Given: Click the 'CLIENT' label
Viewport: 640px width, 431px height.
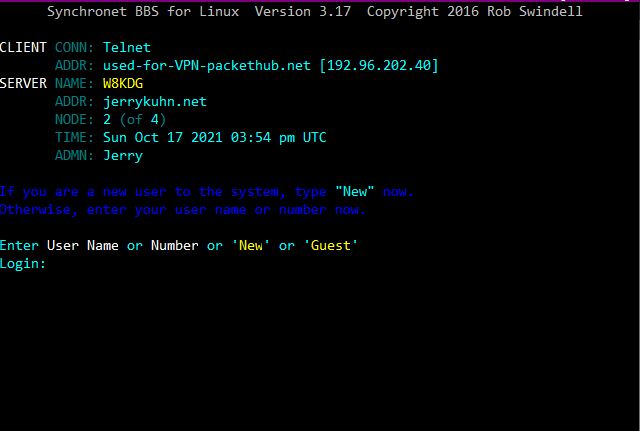Looking at the screenshot, I should [23, 47].
